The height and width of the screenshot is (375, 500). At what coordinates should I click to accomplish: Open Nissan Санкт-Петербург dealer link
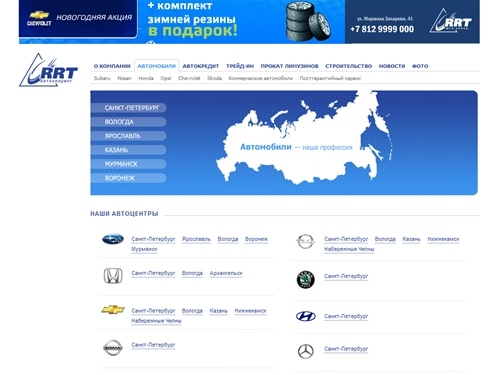click(x=153, y=345)
